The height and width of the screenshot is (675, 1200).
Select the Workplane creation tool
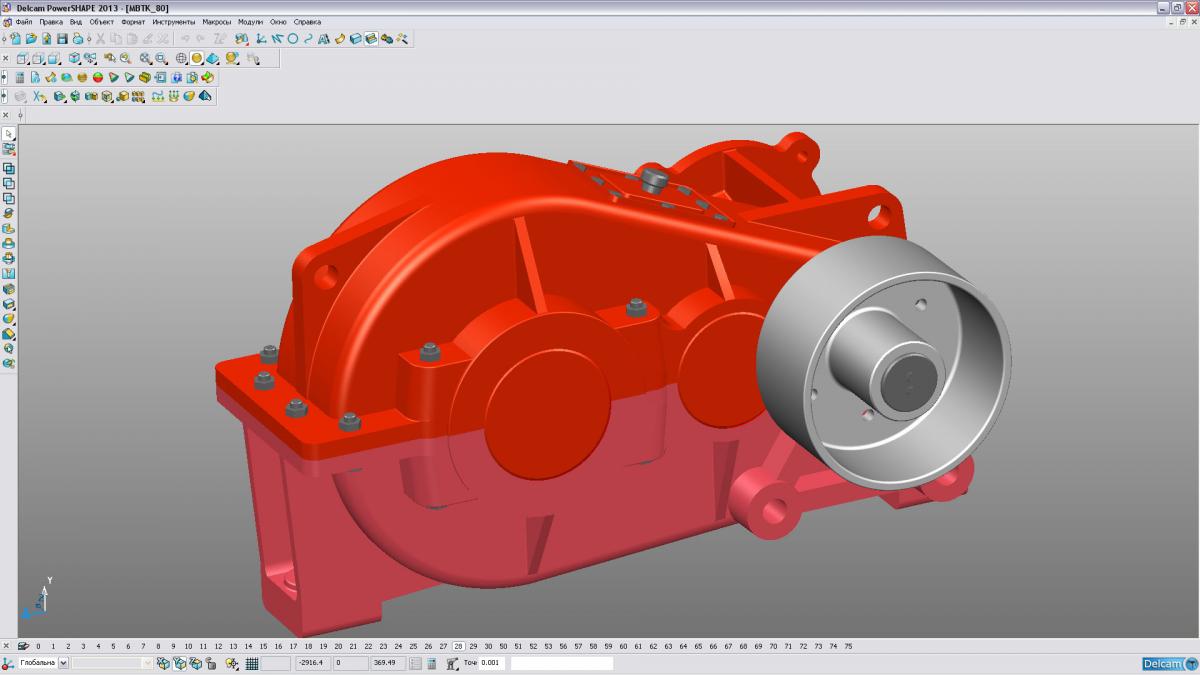[x=260, y=38]
